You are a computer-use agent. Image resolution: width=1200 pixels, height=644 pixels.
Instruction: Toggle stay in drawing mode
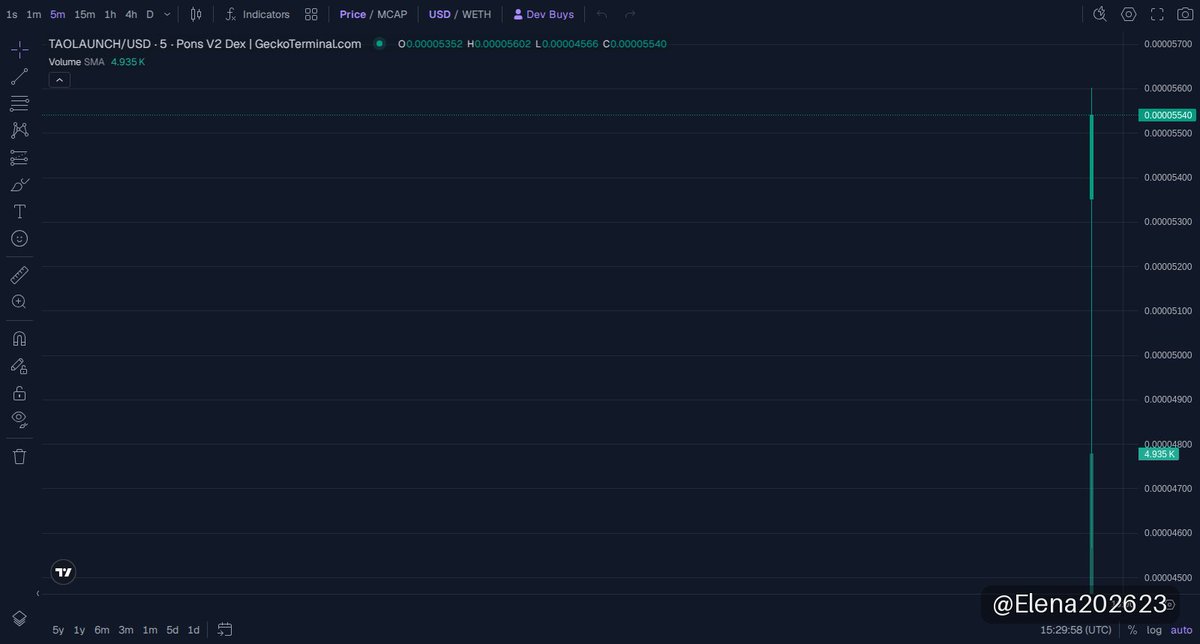19,366
